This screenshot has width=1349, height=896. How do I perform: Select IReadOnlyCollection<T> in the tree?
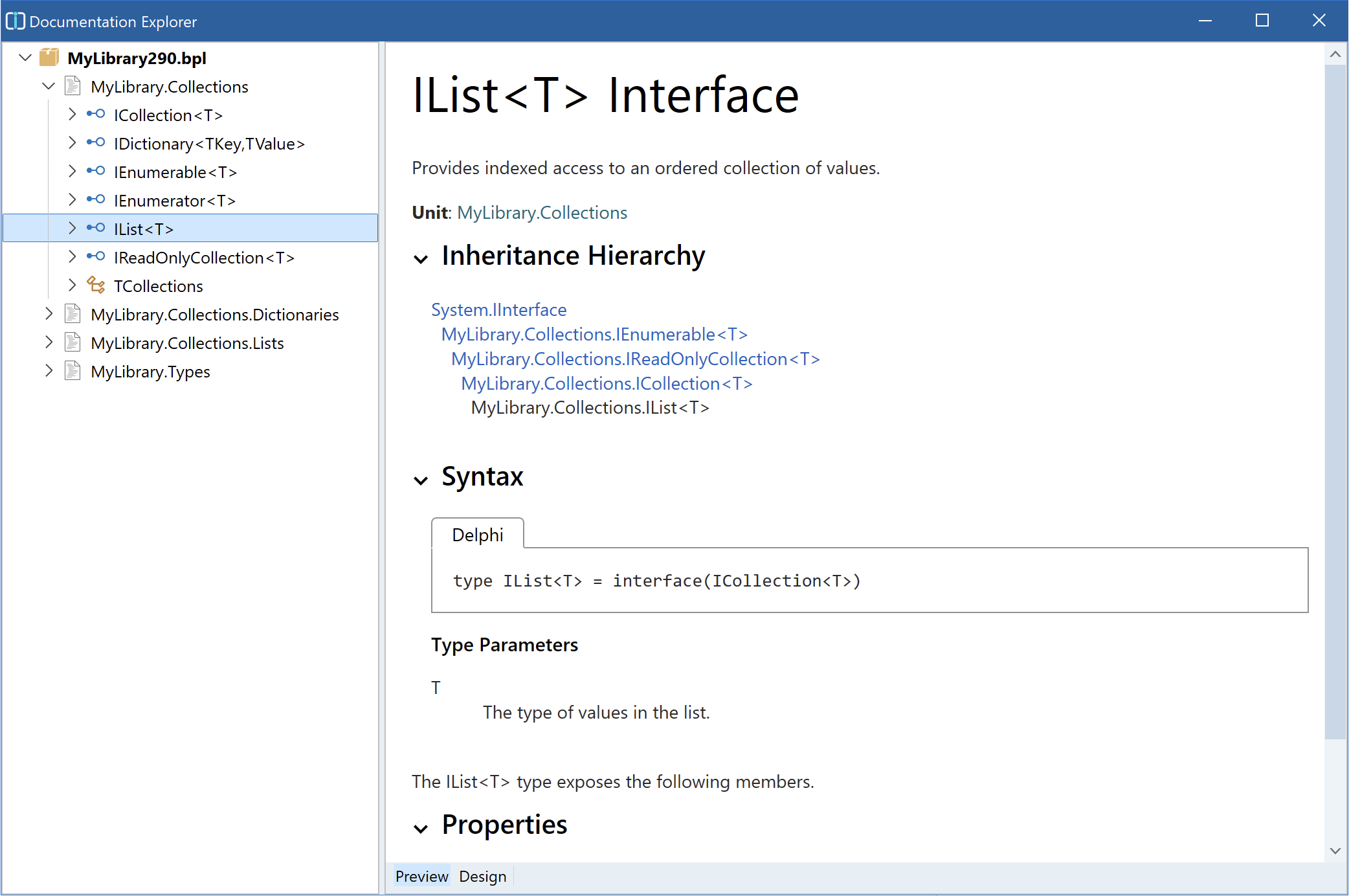[x=204, y=257]
